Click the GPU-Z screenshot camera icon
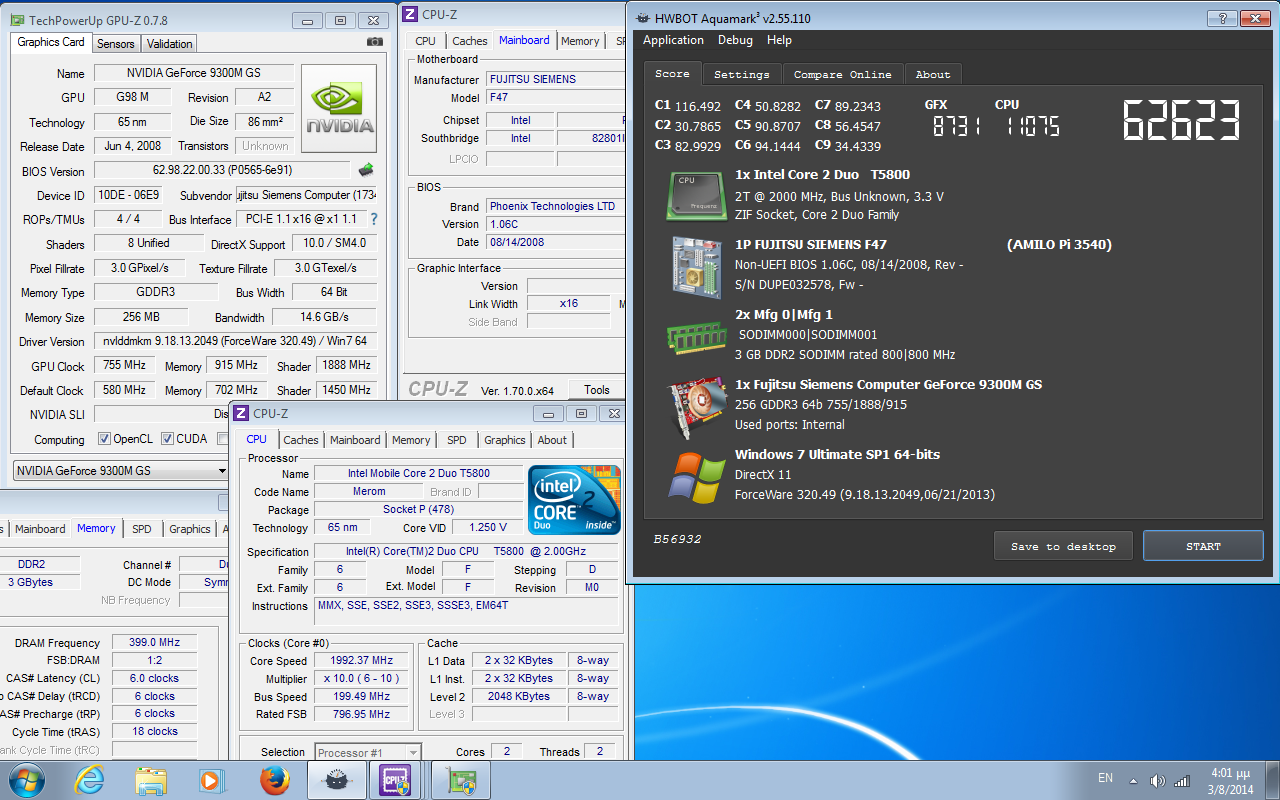Screen dimensions: 1280x800 coord(375,42)
